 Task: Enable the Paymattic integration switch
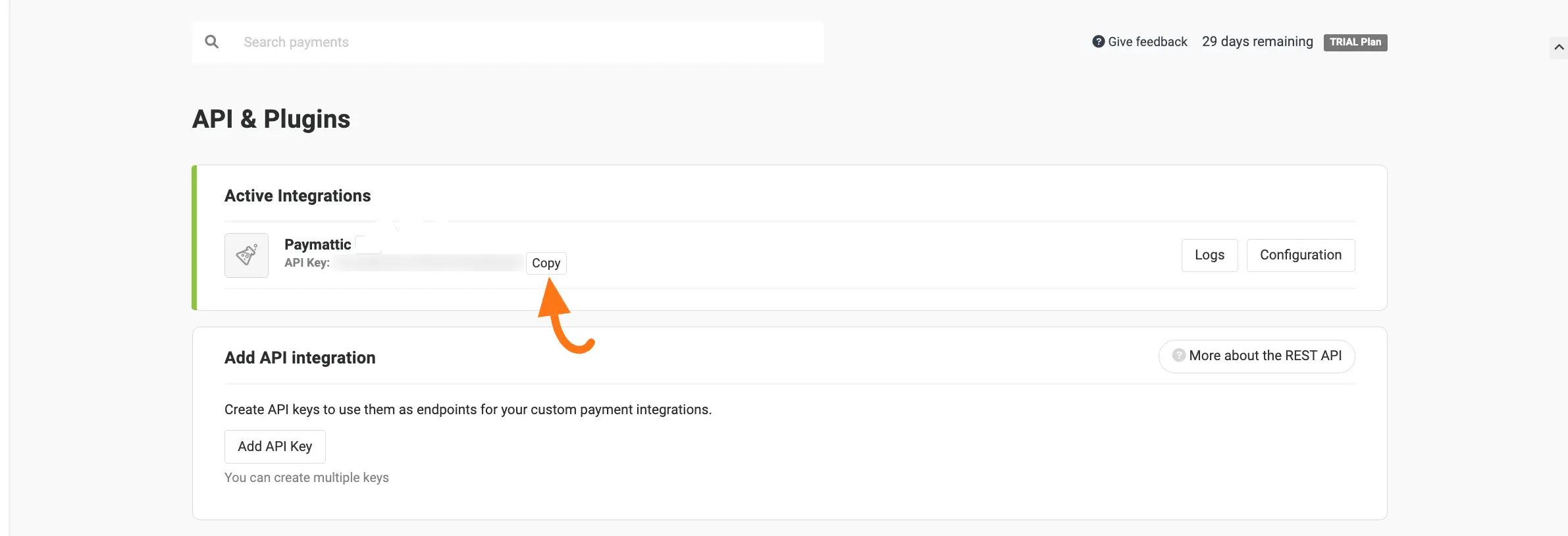[367, 244]
